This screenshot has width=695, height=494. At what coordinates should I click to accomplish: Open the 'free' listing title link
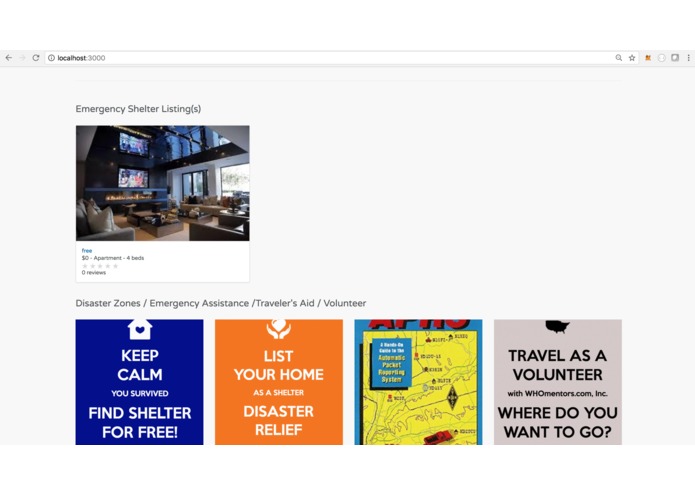pyautogui.click(x=87, y=251)
